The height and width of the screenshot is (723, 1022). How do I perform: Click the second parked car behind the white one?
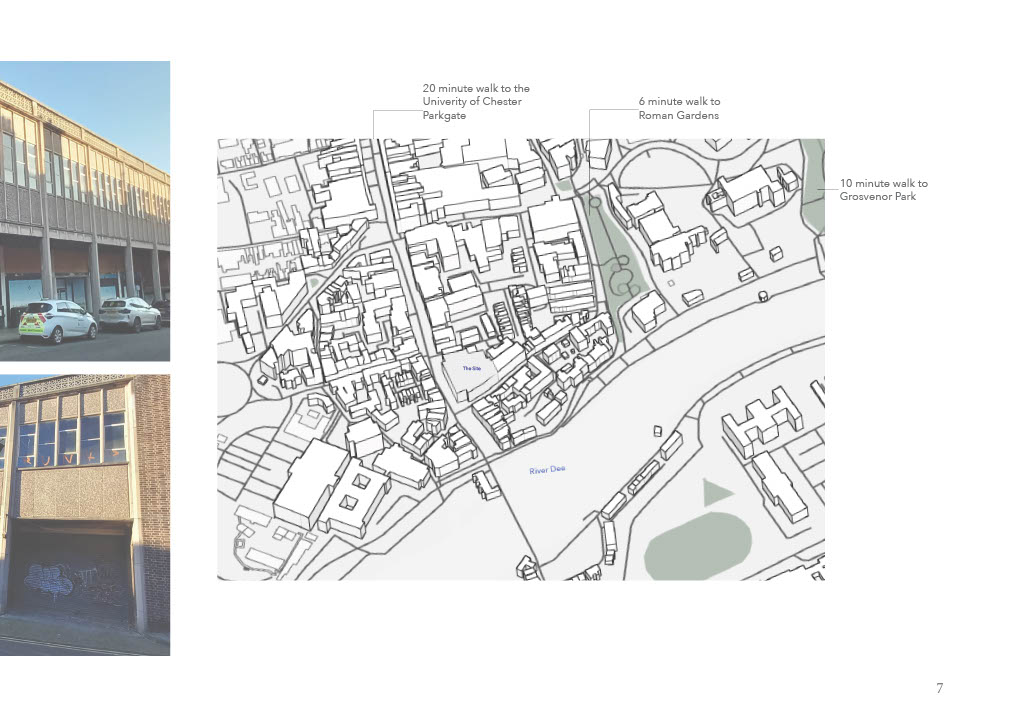[130, 314]
